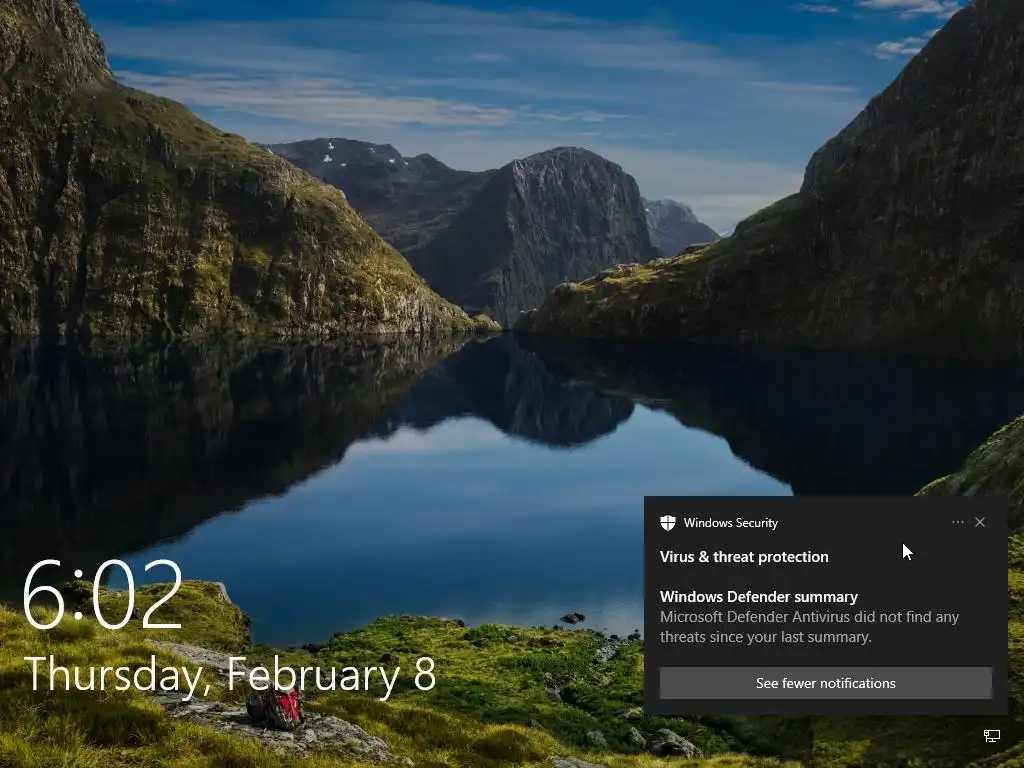Click the Windows Defender summary title
This screenshot has height=768, width=1024.
(x=759, y=597)
